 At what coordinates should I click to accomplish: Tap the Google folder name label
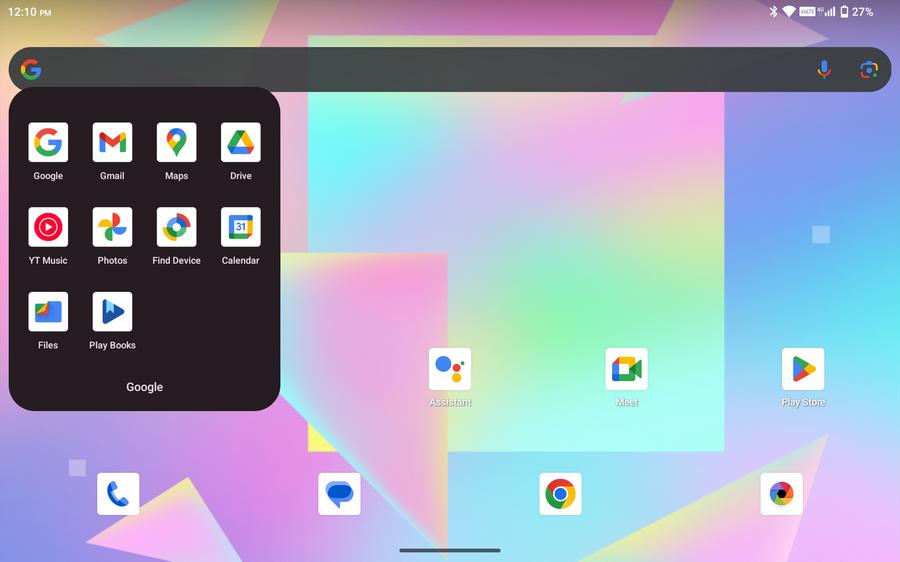[x=145, y=387]
